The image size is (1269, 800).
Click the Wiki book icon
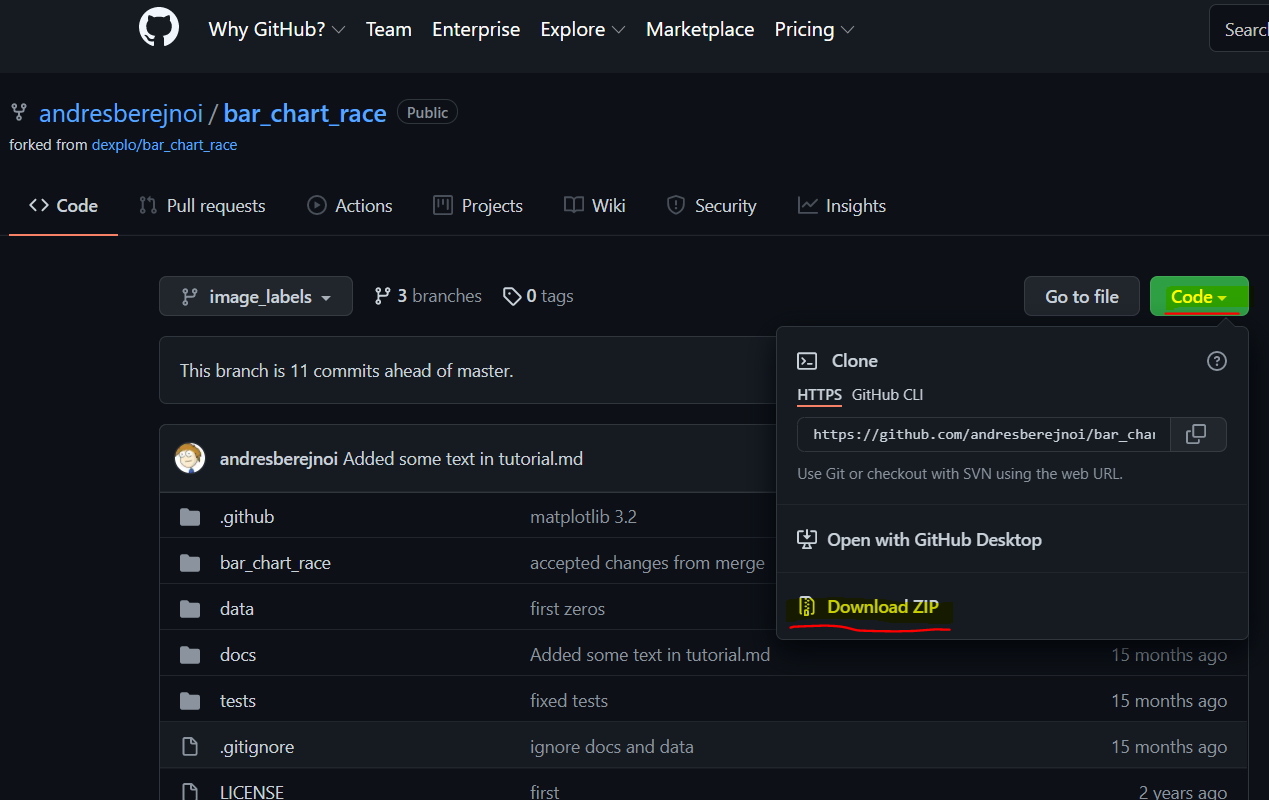click(x=573, y=206)
